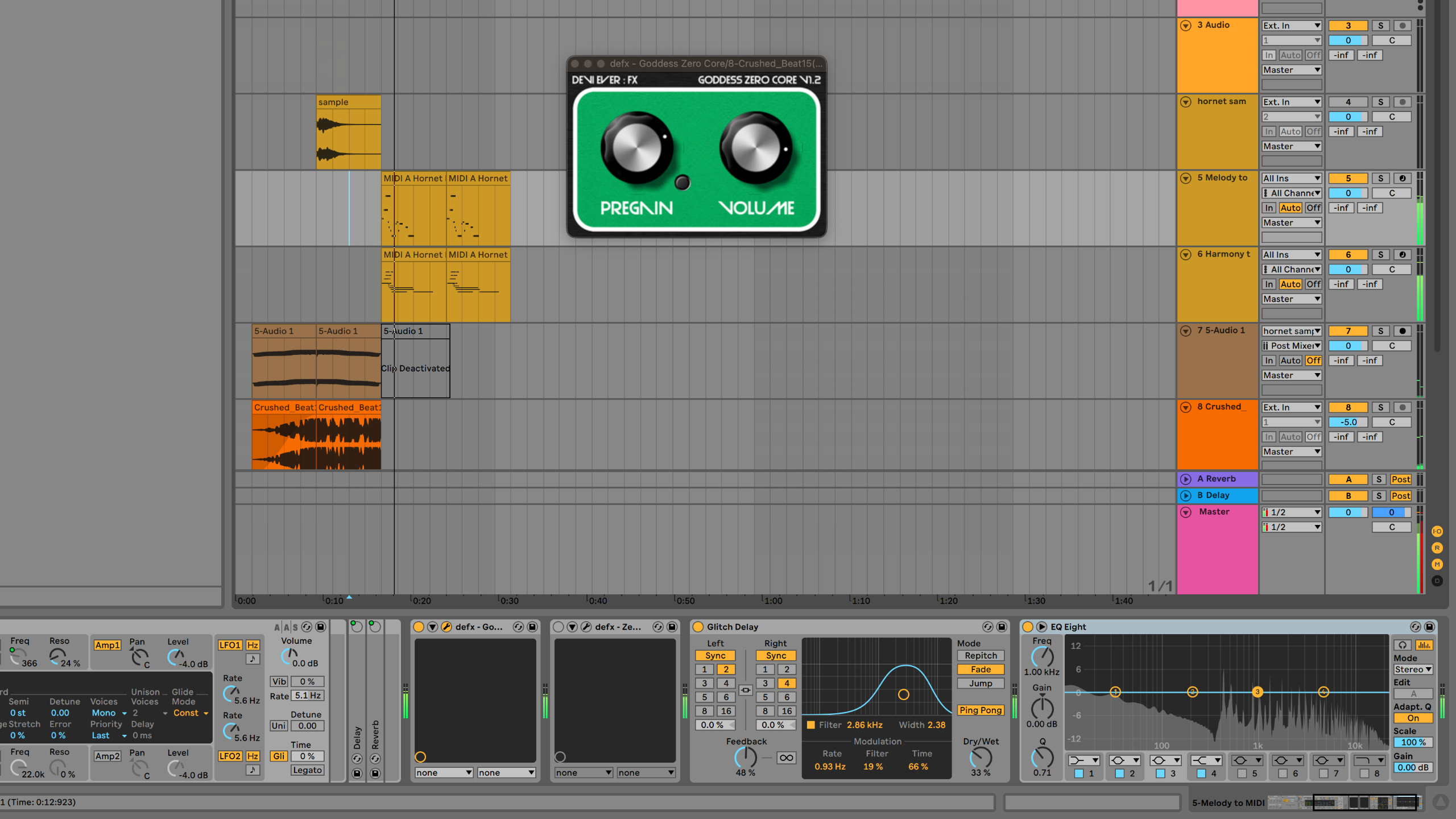
Task: Disable EQ Eight band 2 checkbox
Action: click(x=1119, y=773)
